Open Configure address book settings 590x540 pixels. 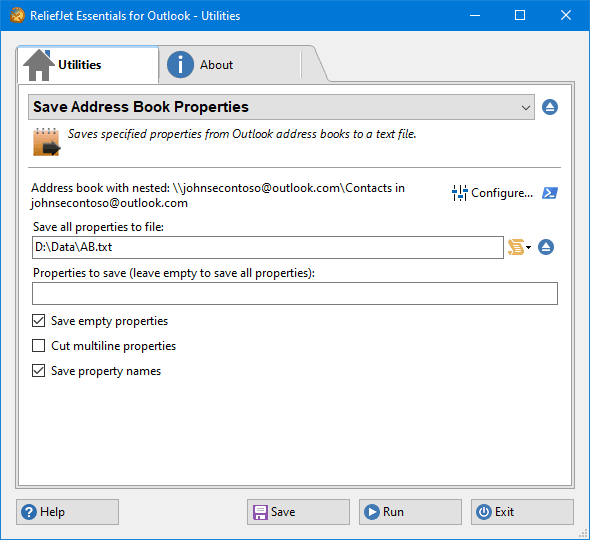tap(493, 193)
